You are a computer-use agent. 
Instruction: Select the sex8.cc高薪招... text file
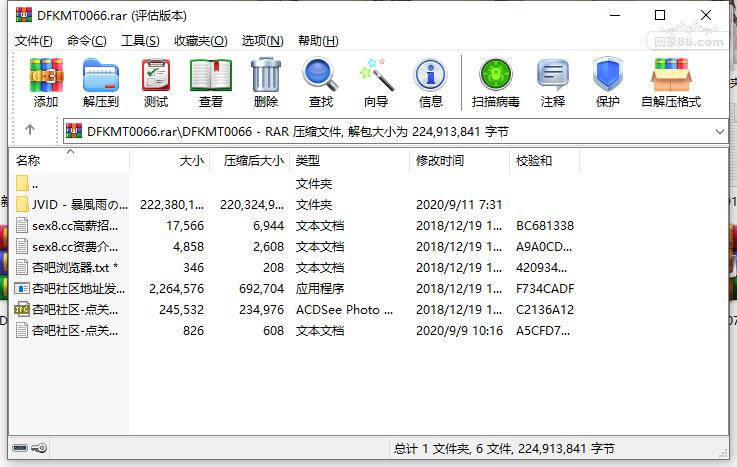point(75,226)
